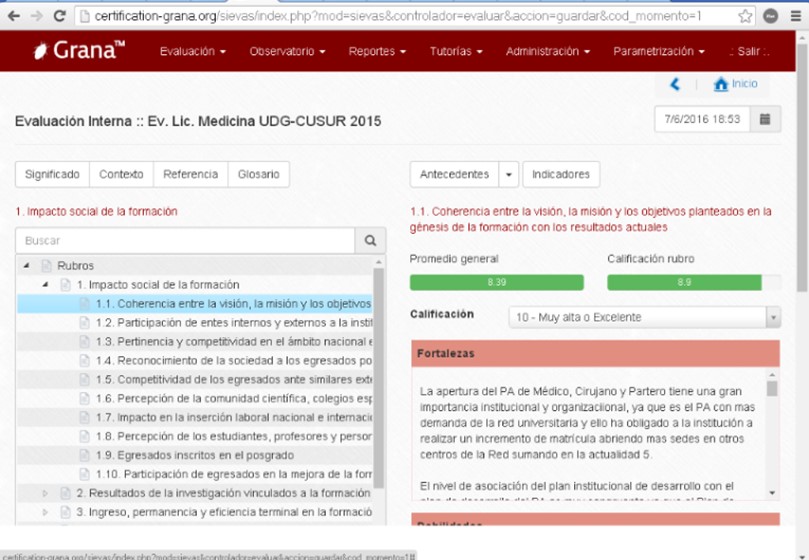The width and height of the screenshot is (809, 560).
Task: Click the Indicadores button
Action: point(560,174)
